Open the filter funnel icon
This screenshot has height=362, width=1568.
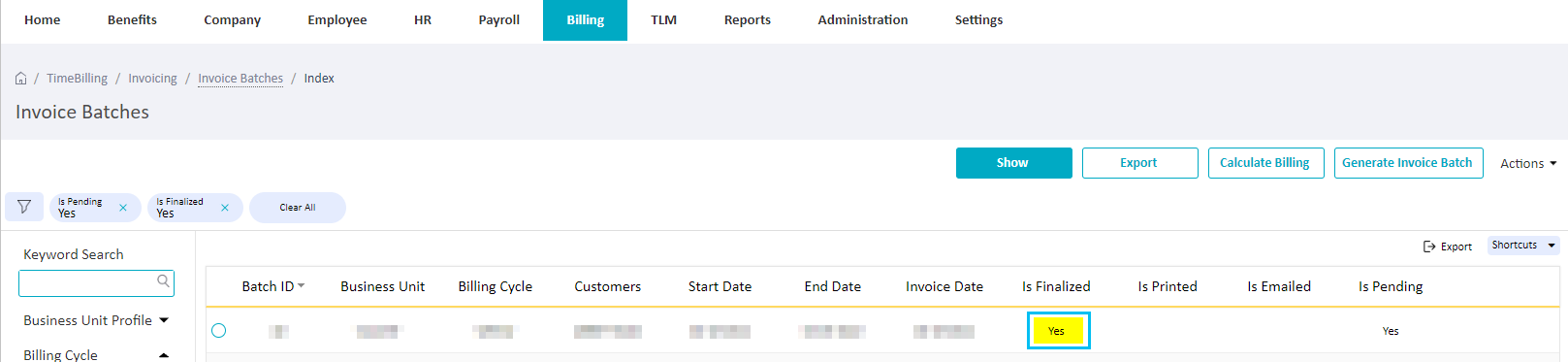pos(24,207)
